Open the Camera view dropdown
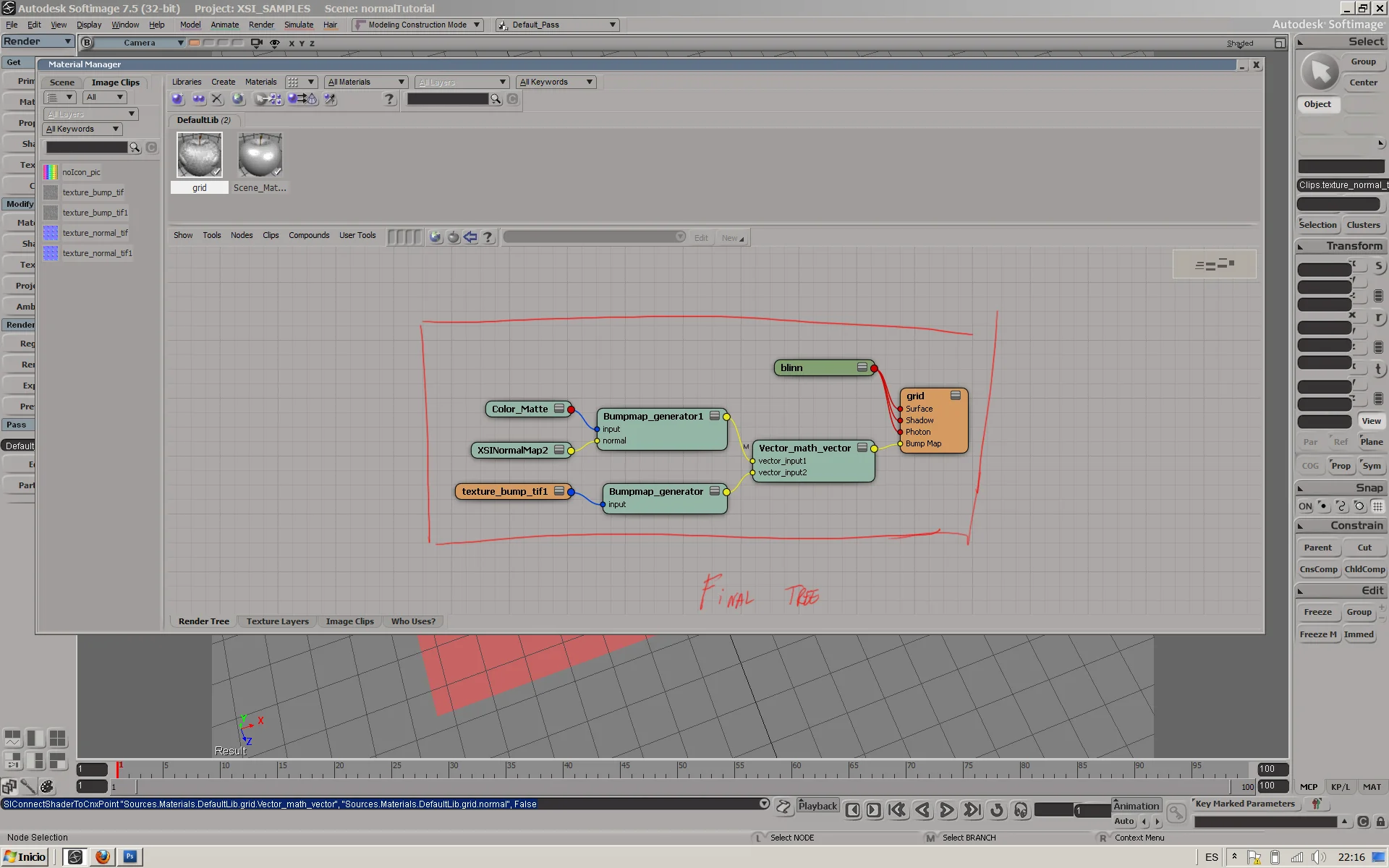Screen dimensions: 1389x868 pyautogui.click(x=140, y=43)
